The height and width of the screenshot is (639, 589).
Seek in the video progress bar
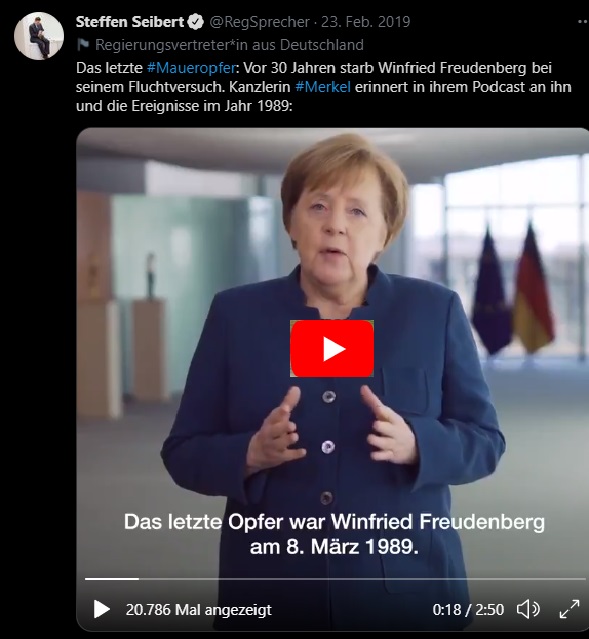click(x=335, y=579)
